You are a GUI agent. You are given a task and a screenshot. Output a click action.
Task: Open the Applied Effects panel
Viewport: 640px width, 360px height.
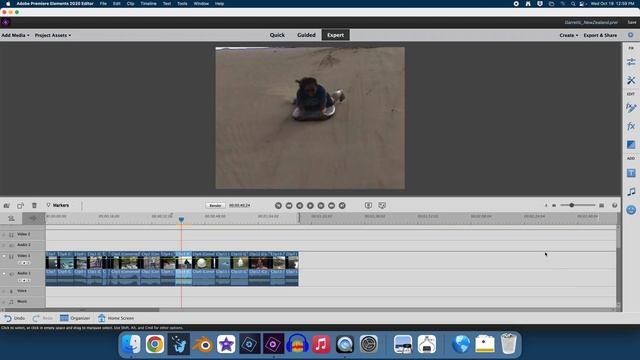pos(631,108)
